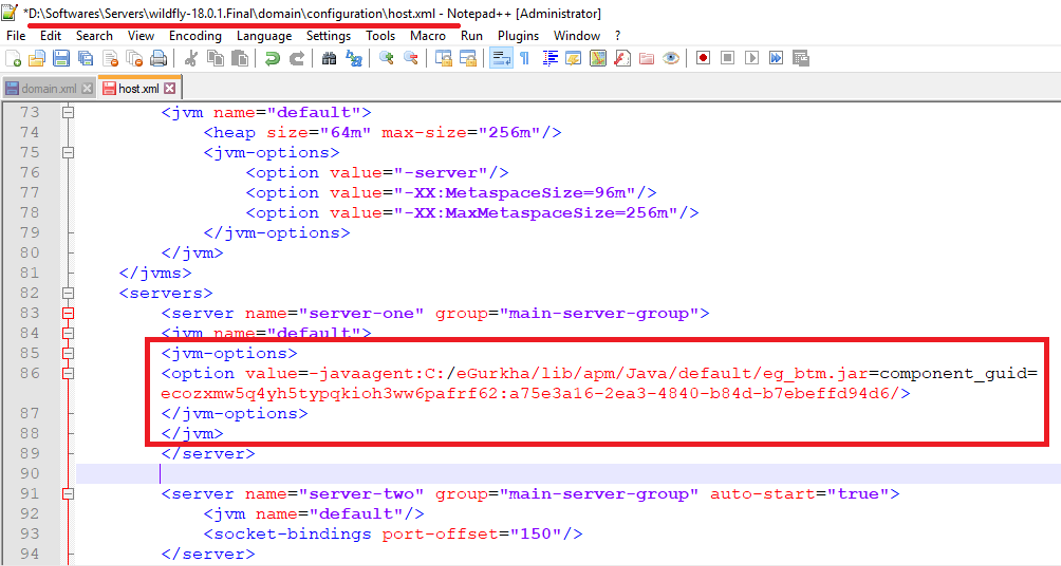The width and height of the screenshot is (1061, 566).
Task: Collapse the jvm block at line 73
Action: coord(68,112)
